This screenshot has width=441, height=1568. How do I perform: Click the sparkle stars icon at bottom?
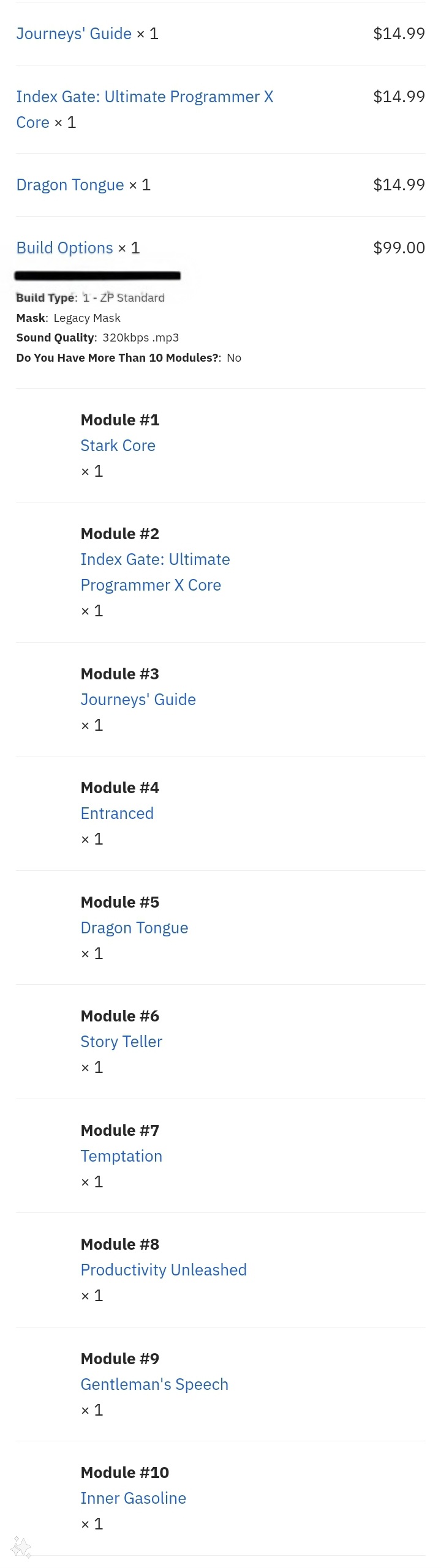[x=21, y=1548]
